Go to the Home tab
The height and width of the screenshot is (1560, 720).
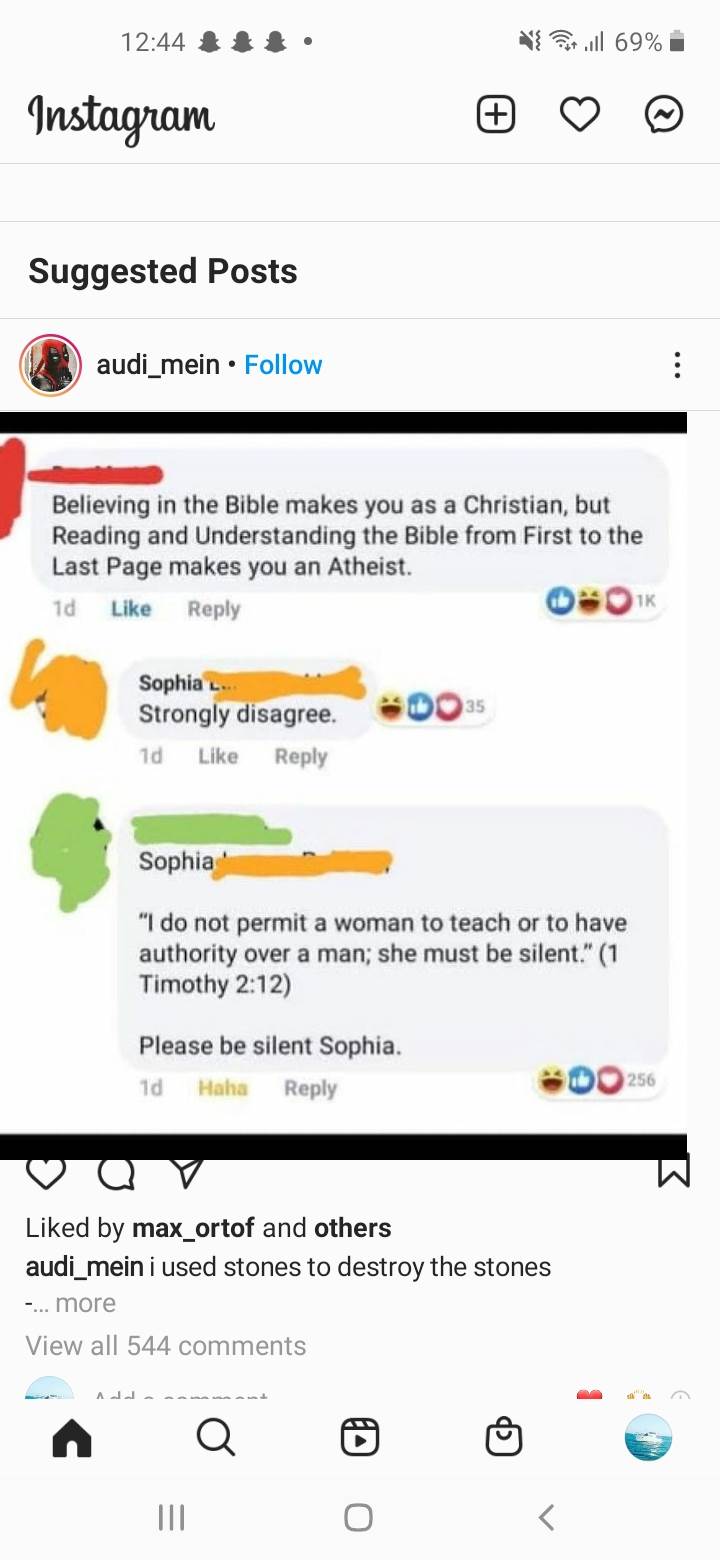pos(72,1437)
